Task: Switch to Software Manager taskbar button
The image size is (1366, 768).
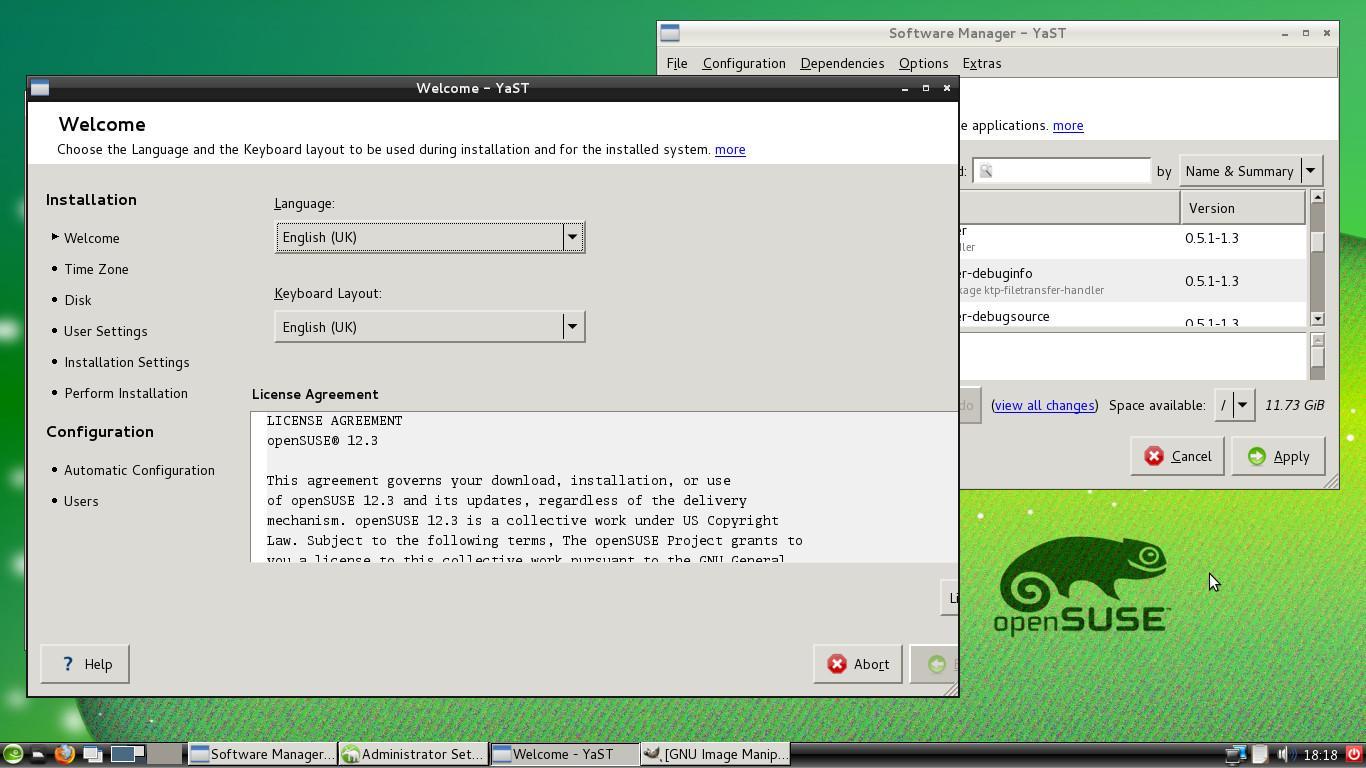Action: [x=262, y=754]
